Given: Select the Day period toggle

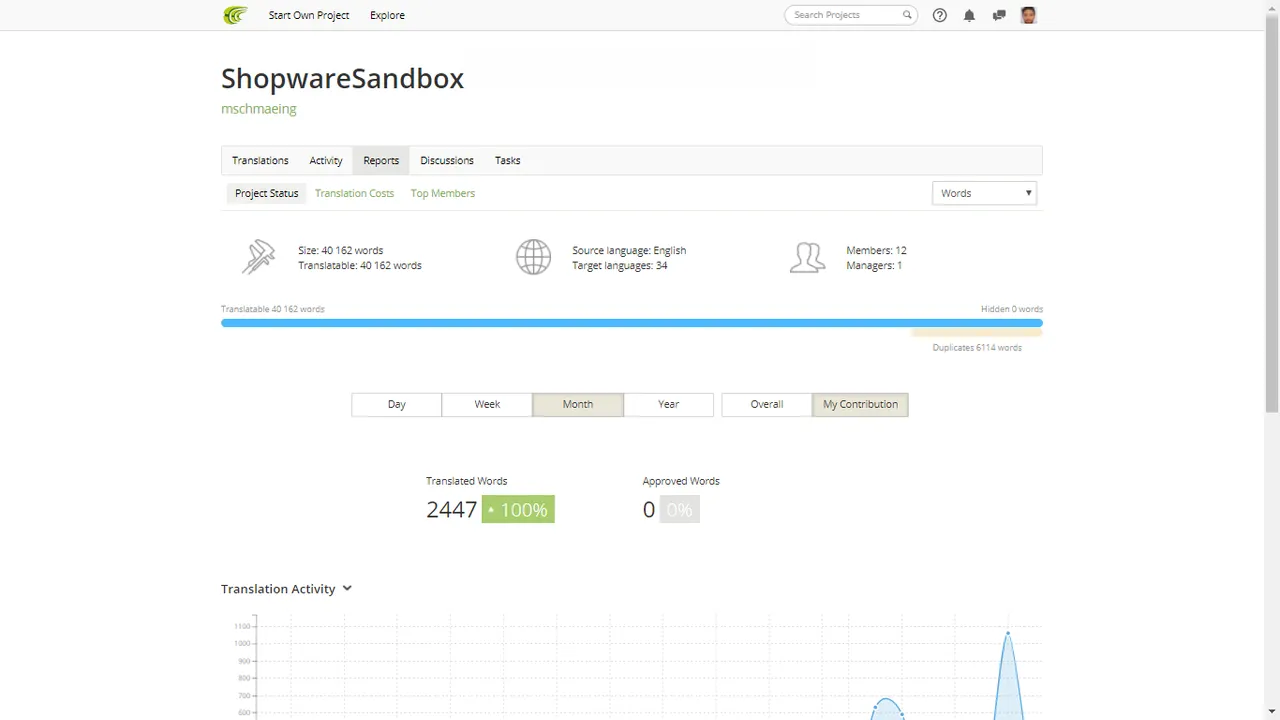Looking at the screenshot, I should (x=396, y=404).
